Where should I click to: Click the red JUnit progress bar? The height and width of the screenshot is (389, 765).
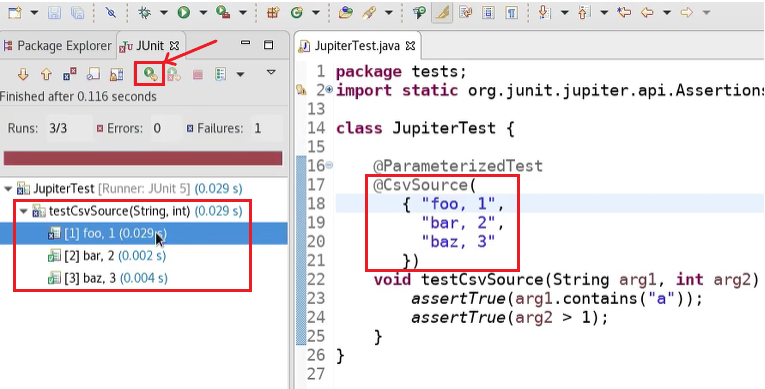(143, 158)
